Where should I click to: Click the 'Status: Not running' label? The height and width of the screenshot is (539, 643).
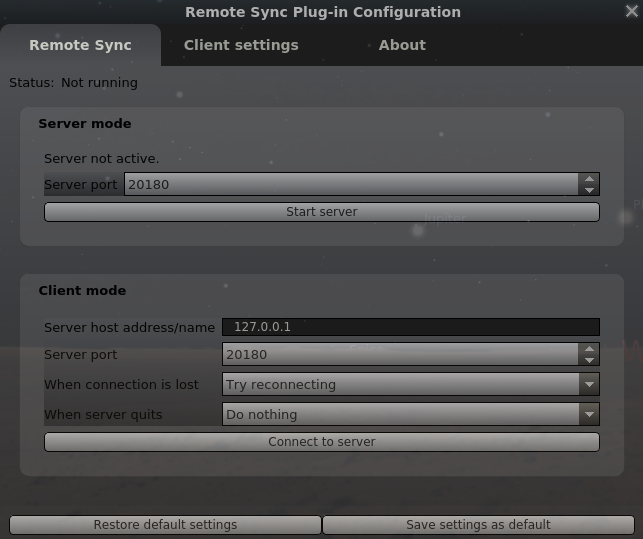[x=73, y=83]
